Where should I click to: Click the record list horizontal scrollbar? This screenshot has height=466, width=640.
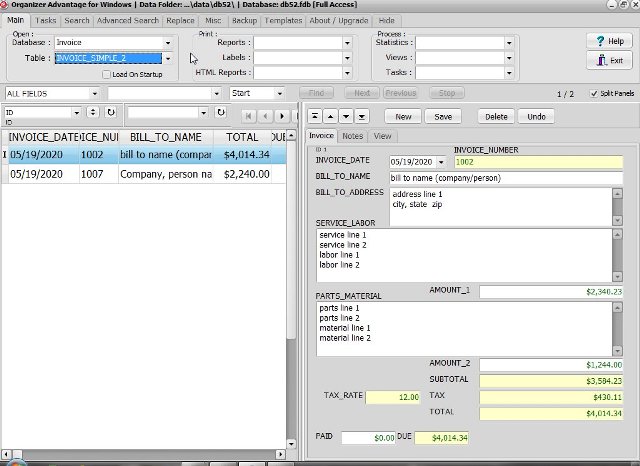143,454
